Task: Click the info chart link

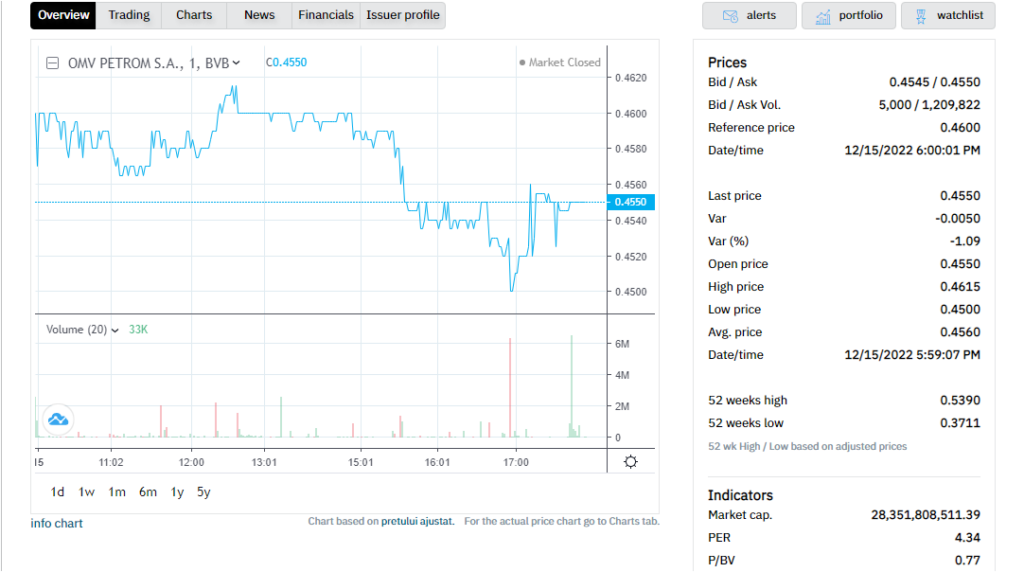Action: pyautogui.click(x=57, y=523)
